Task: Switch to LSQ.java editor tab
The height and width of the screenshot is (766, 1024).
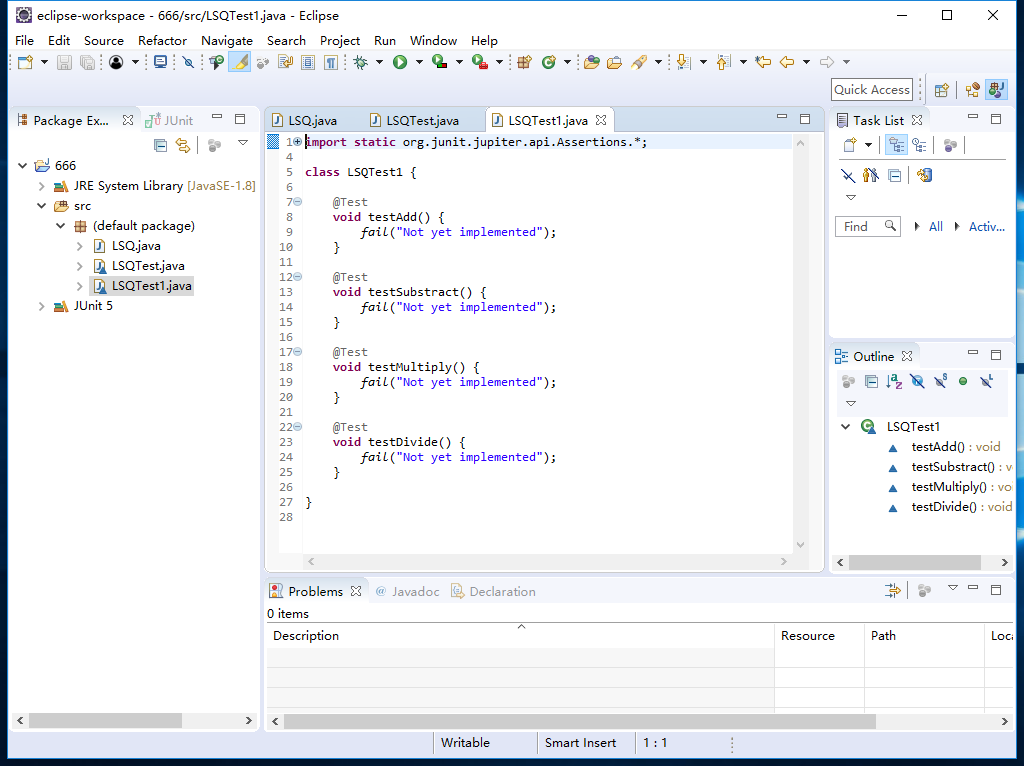Action: tap(313, 121)
